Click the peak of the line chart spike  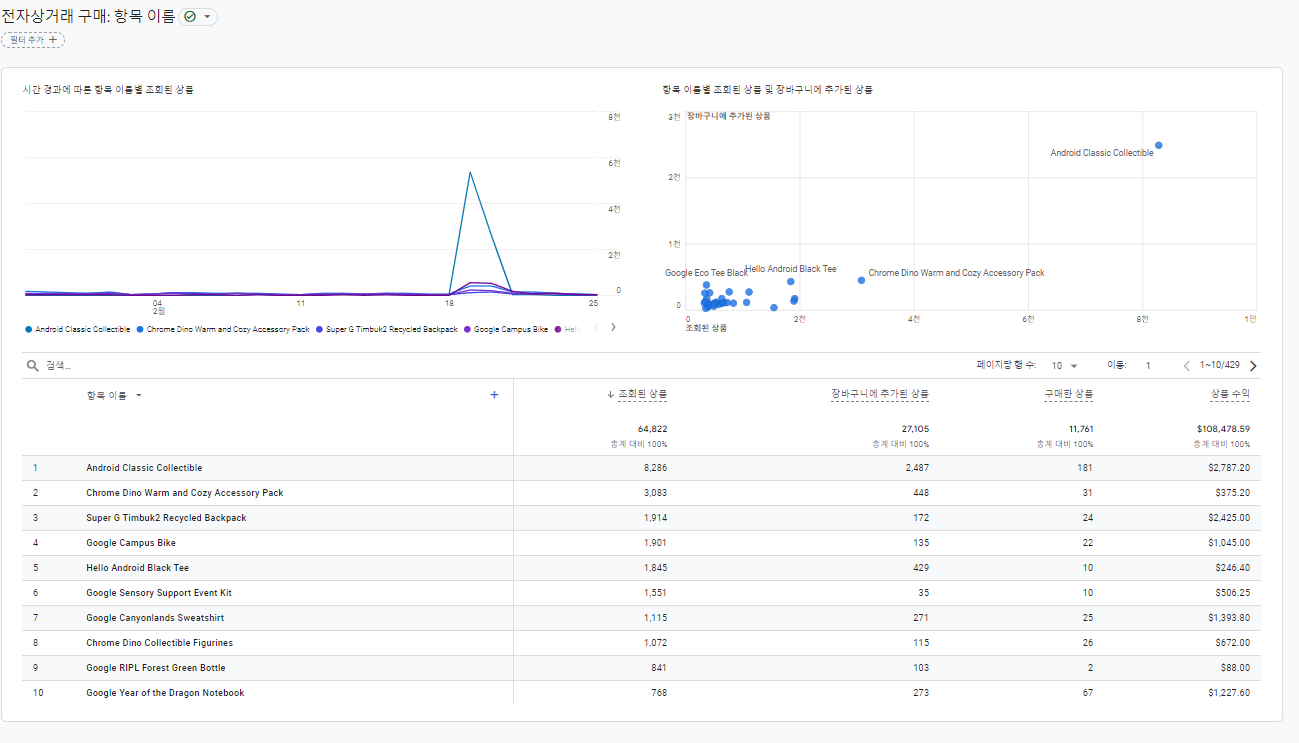[470, 172]
